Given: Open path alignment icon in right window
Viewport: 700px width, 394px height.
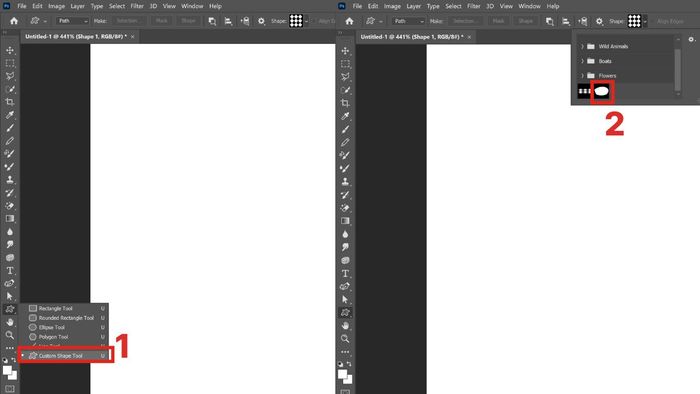Looking at the screenshot, I should click(x=566, y=21).
